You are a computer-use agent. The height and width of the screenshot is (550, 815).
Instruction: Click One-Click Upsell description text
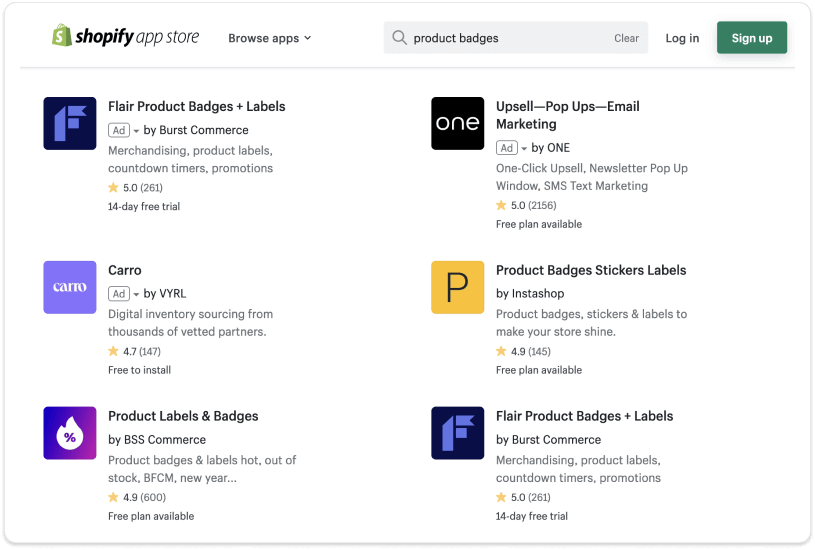pyautogui.click(x=591, y=177)
